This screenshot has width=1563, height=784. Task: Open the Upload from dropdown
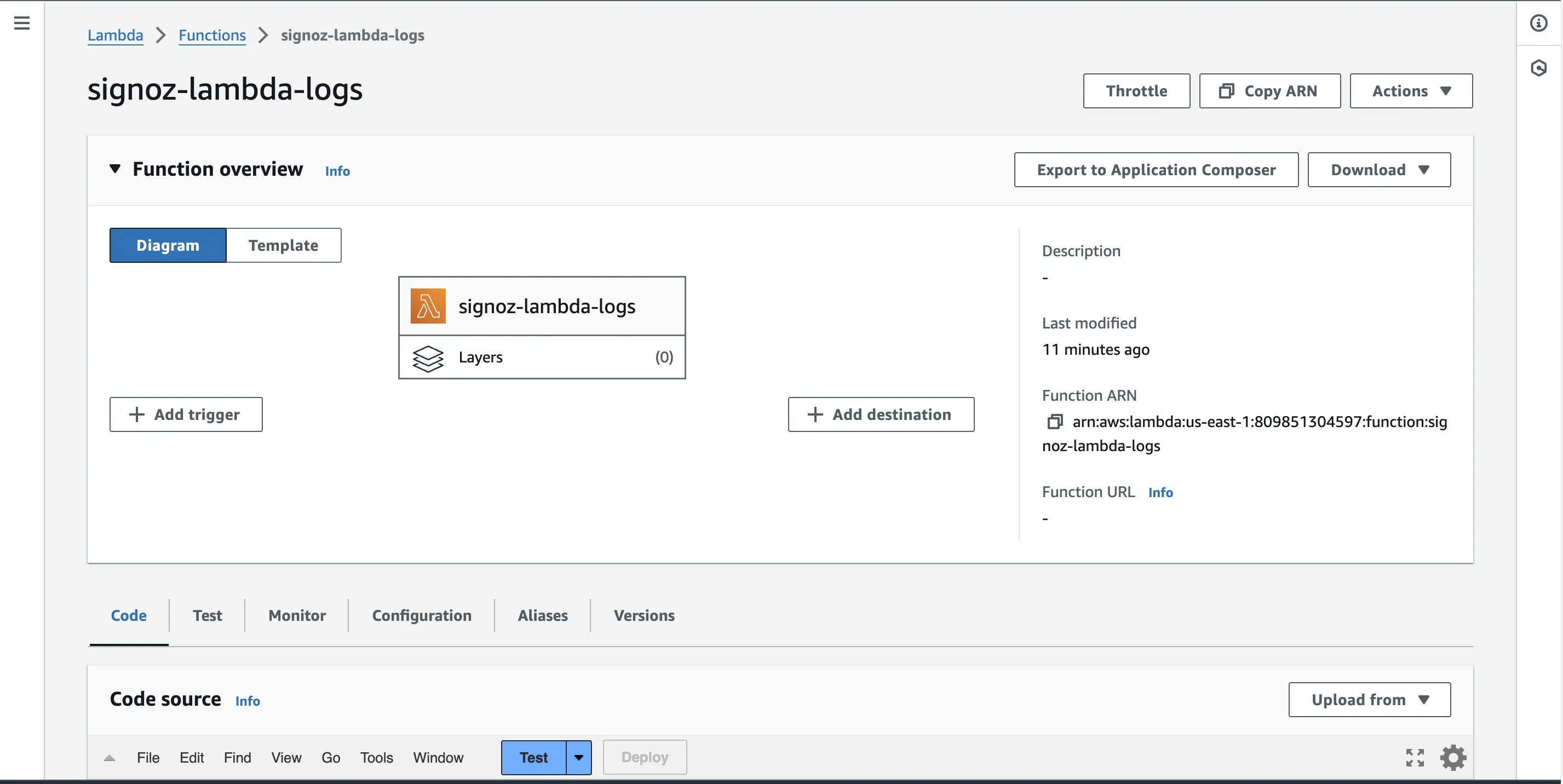tap(1370, 700)
